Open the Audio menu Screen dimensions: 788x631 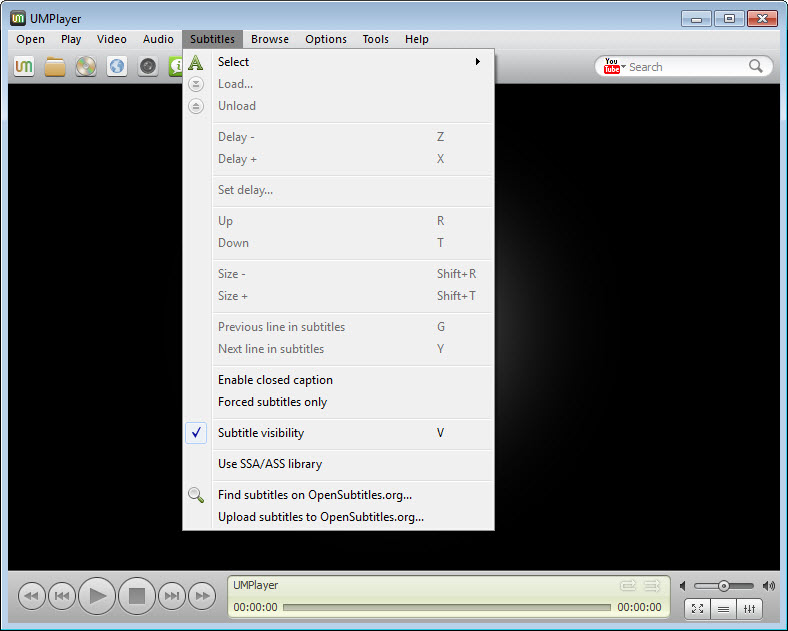tap(158, 39)
